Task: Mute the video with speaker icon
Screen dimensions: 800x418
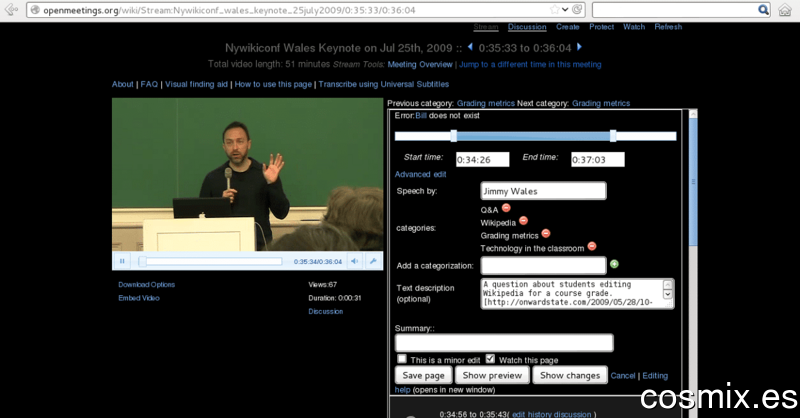Action: tap(355, 261)
